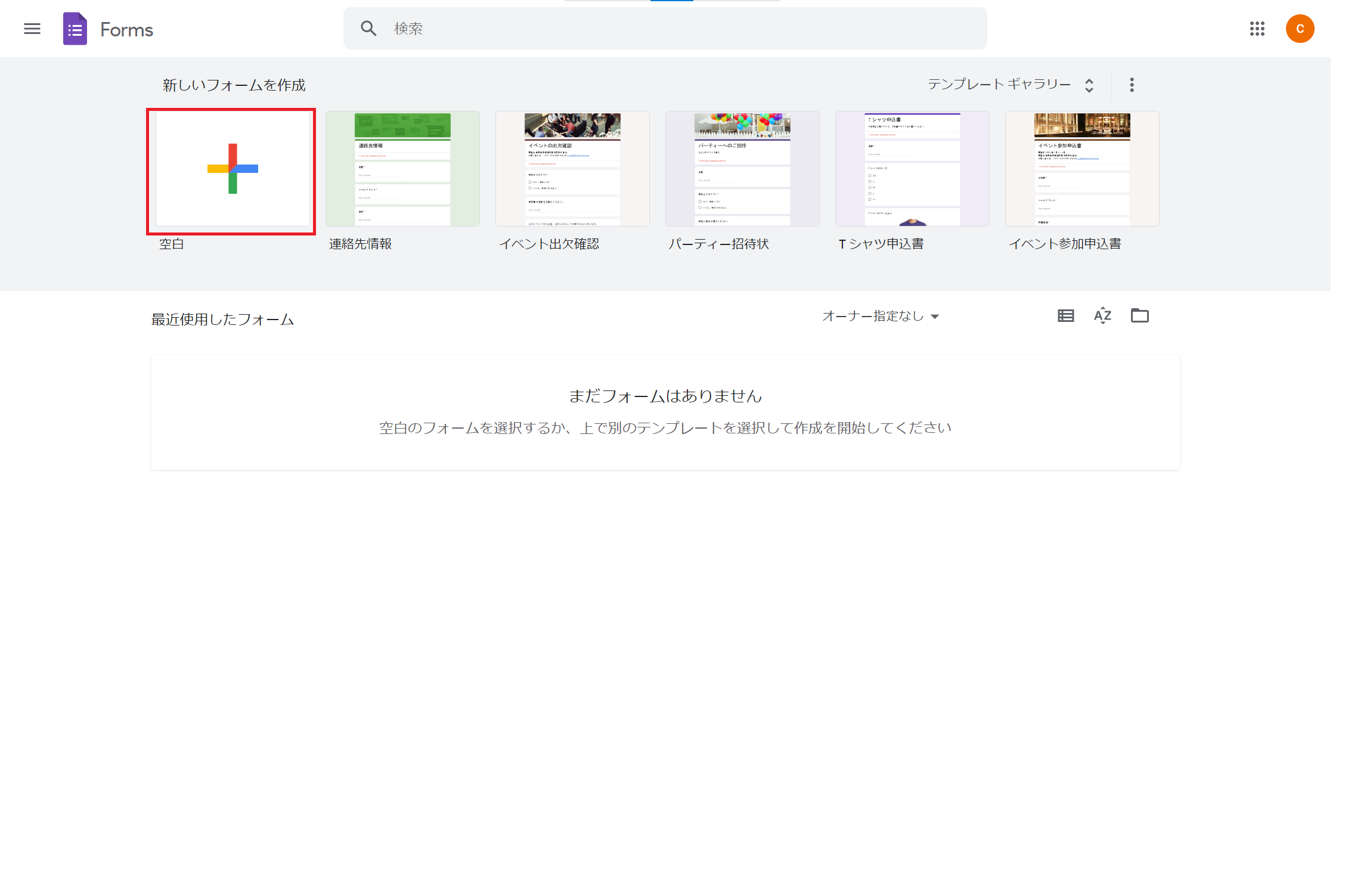Open the orange C account avatar
The image size is (1345, 896).
(1300, 29)
